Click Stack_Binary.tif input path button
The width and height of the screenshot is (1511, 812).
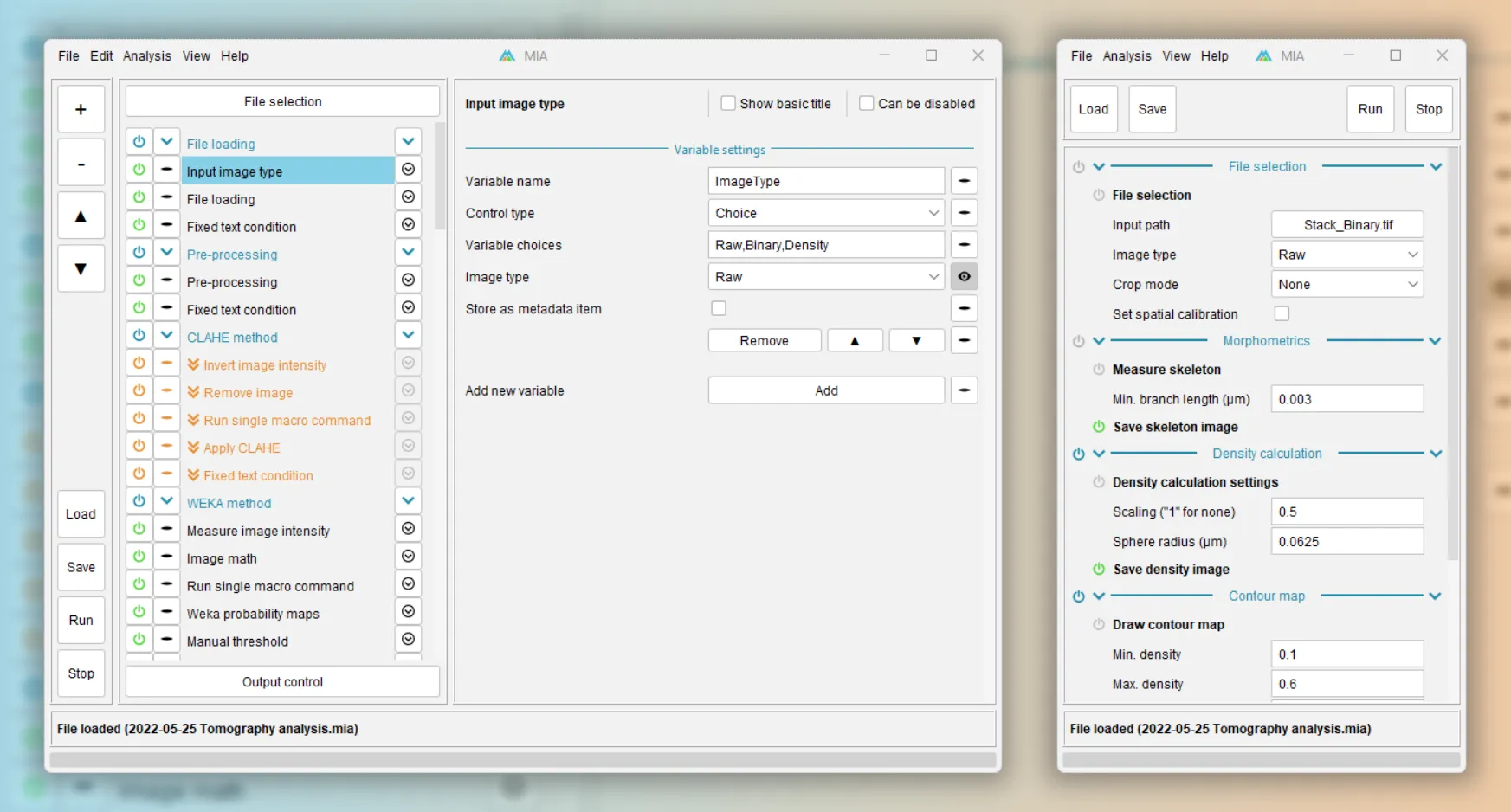point(1347,225)
